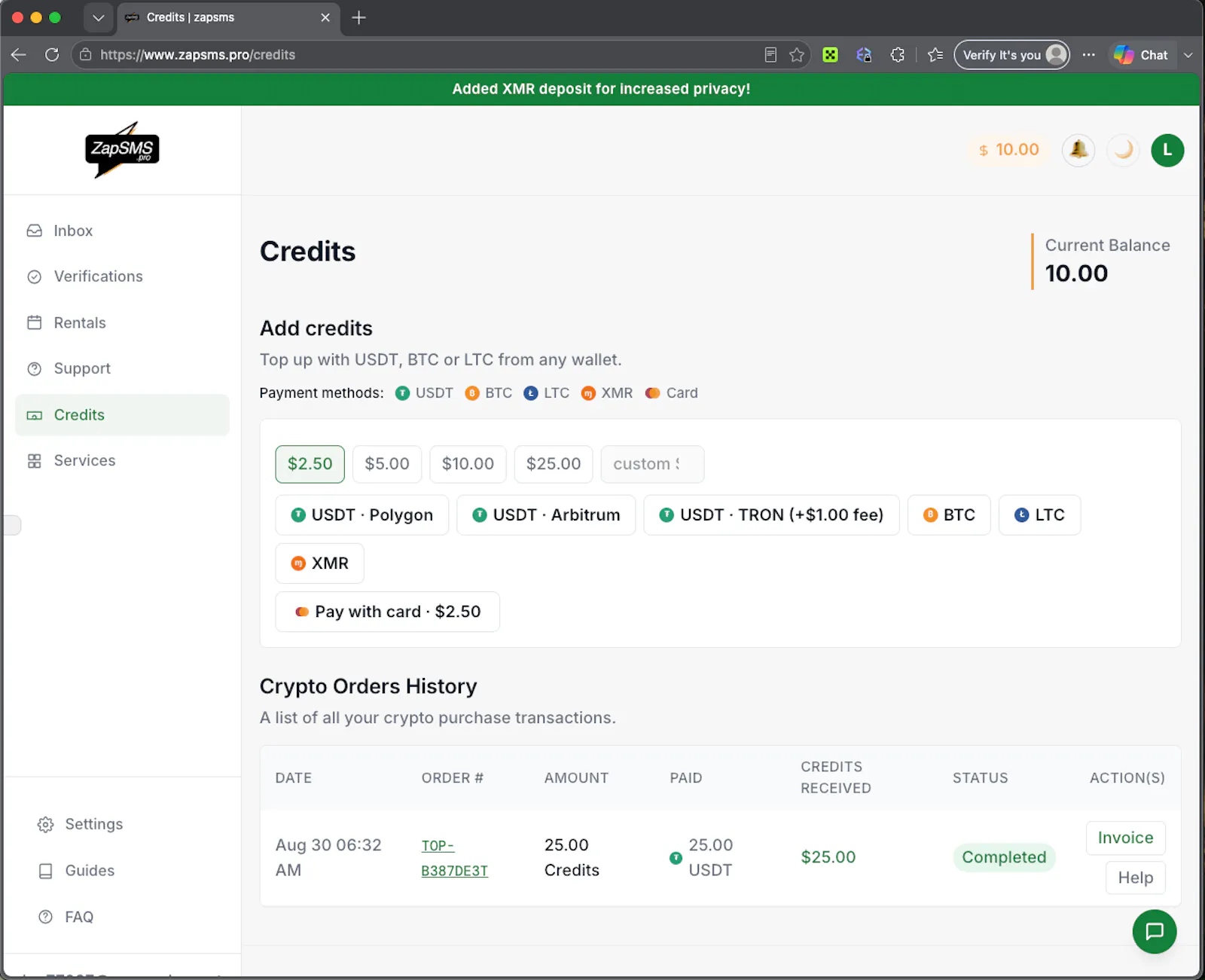
Task: Choose USDT · Arbitrum payment
Action: pos(546,515)
